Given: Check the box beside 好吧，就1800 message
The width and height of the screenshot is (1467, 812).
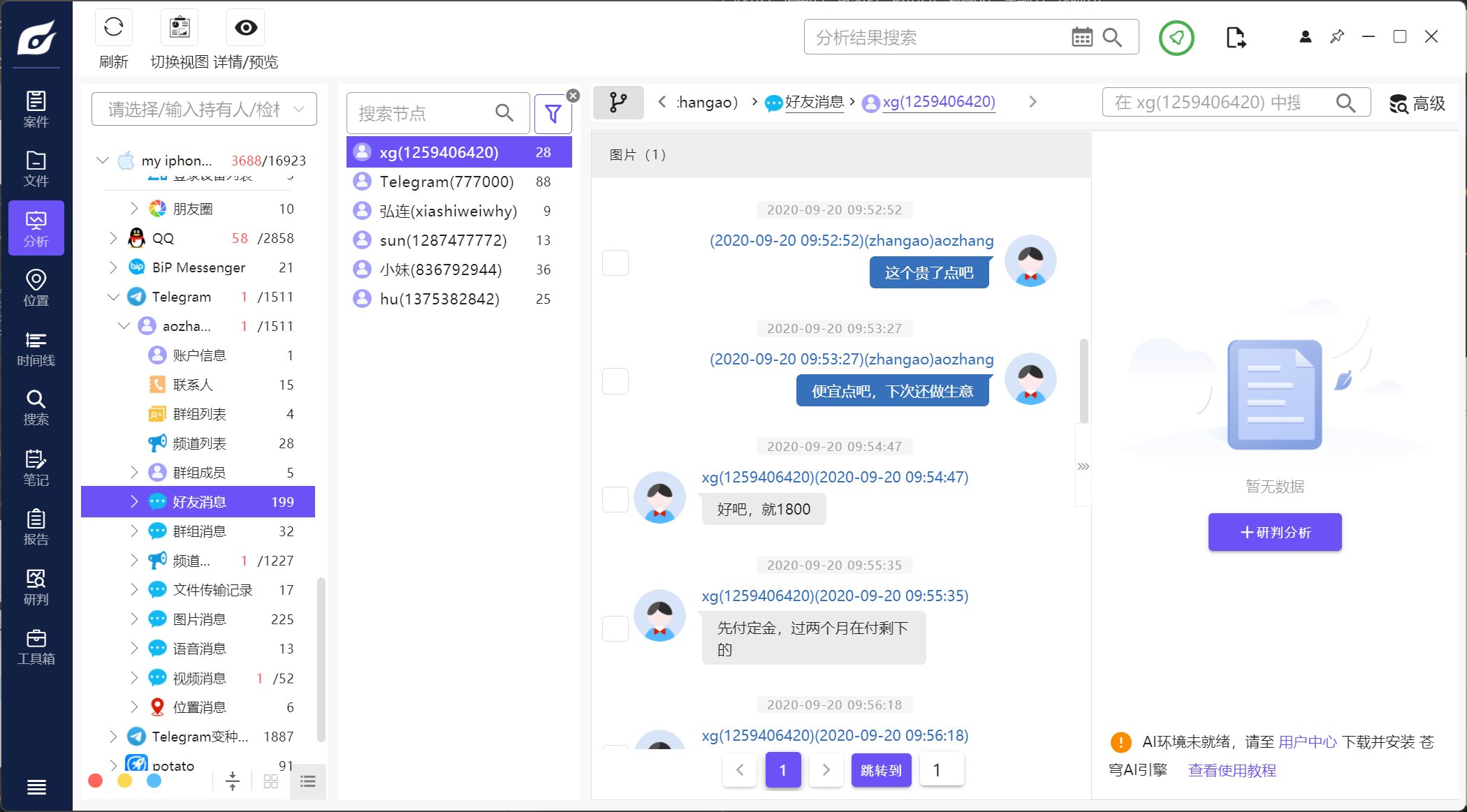Looking at the screenshot, I should (x=615, y=500).
